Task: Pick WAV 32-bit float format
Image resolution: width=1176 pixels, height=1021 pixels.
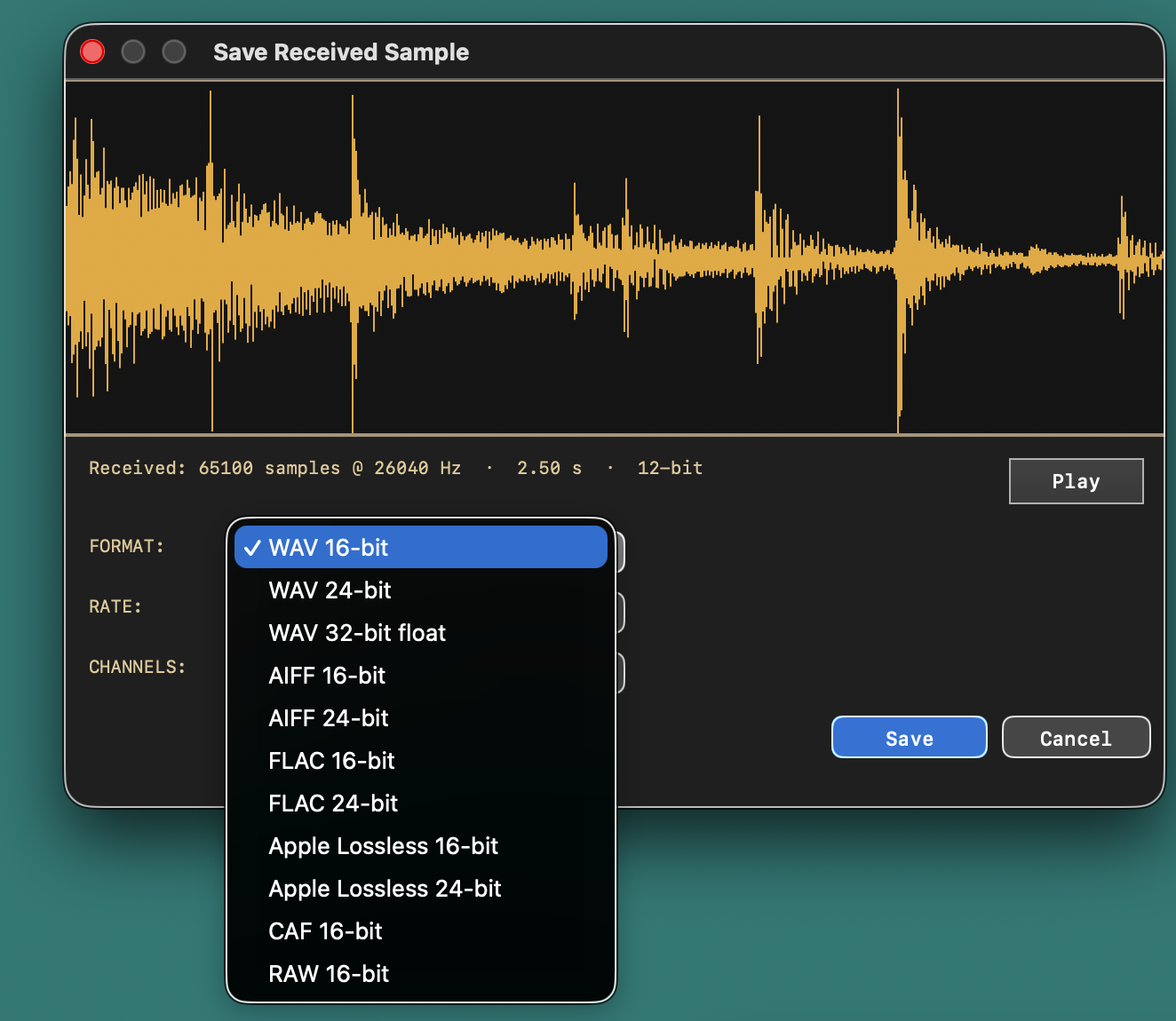Action: point(421,632)
